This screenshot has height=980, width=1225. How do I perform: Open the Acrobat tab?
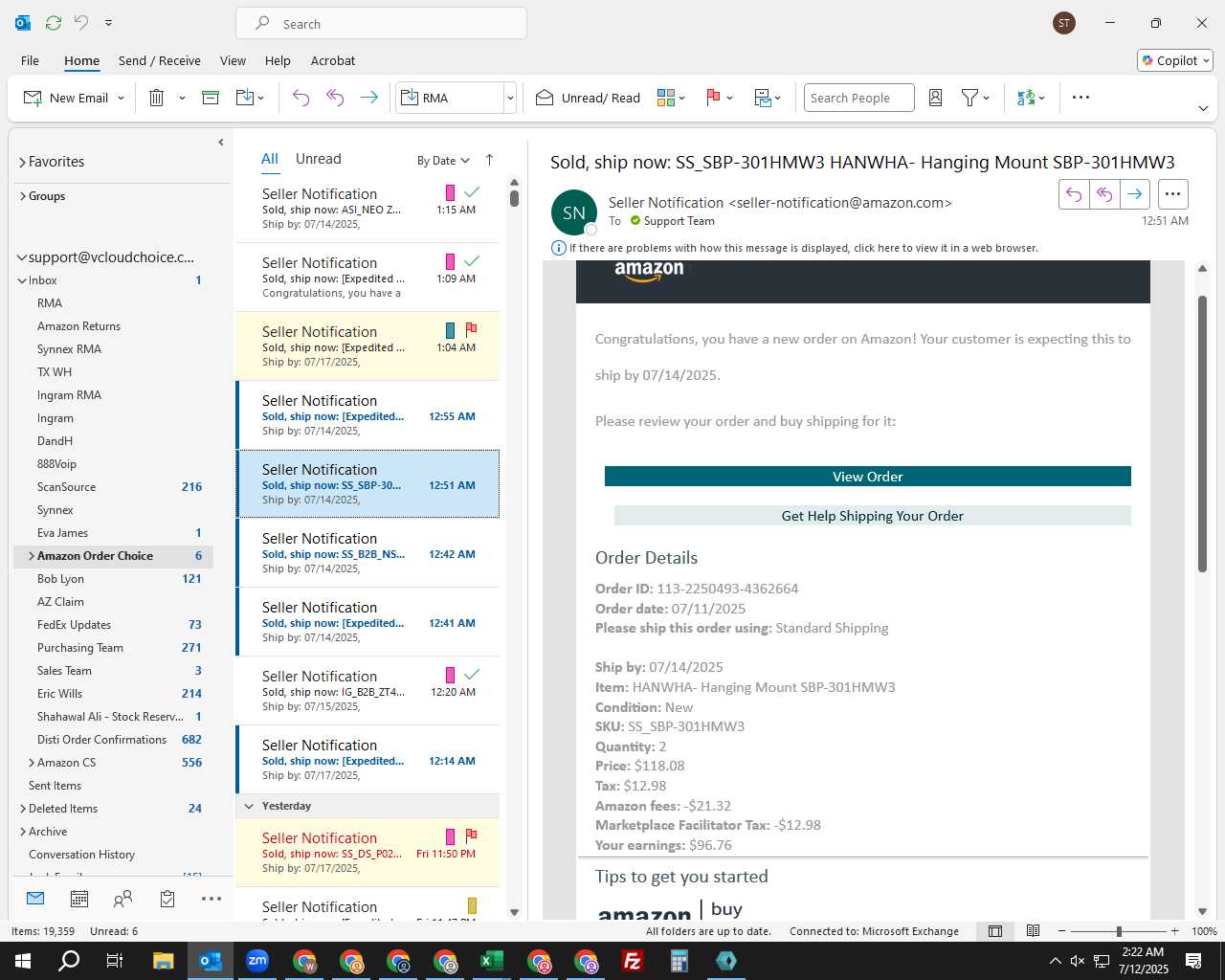(x=333, y=60)
